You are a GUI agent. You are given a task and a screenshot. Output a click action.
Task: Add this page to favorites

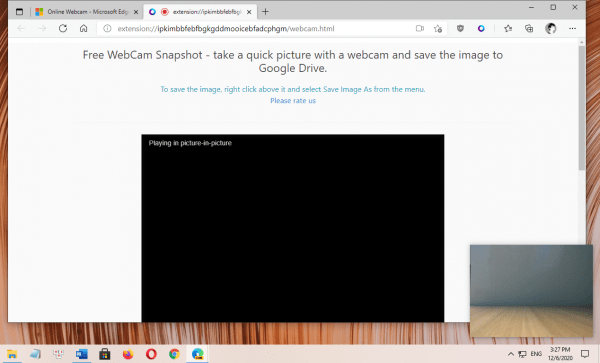[x=438, y=28]
